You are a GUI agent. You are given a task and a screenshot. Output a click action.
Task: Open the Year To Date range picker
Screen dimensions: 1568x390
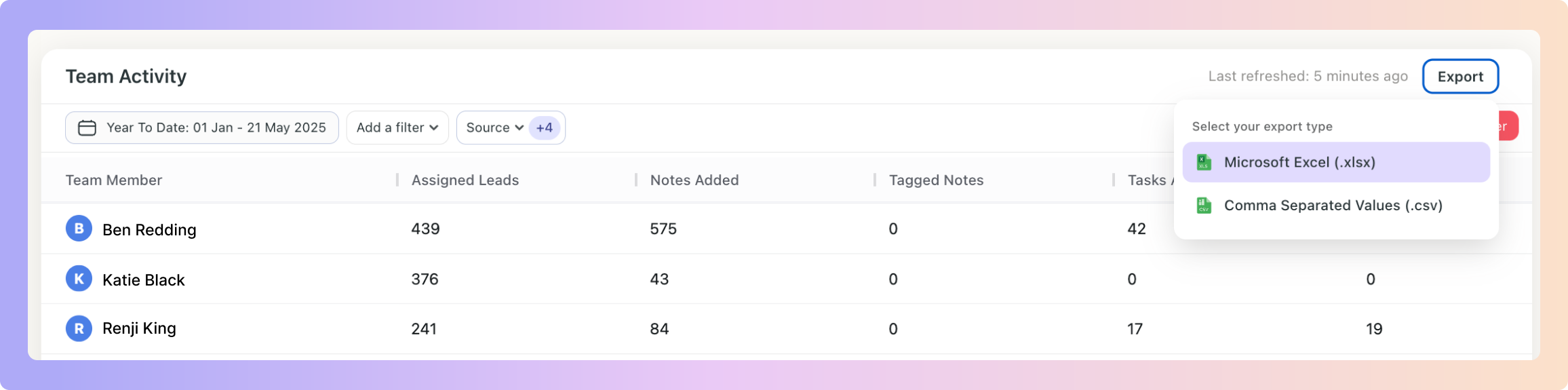click(202, 128)
